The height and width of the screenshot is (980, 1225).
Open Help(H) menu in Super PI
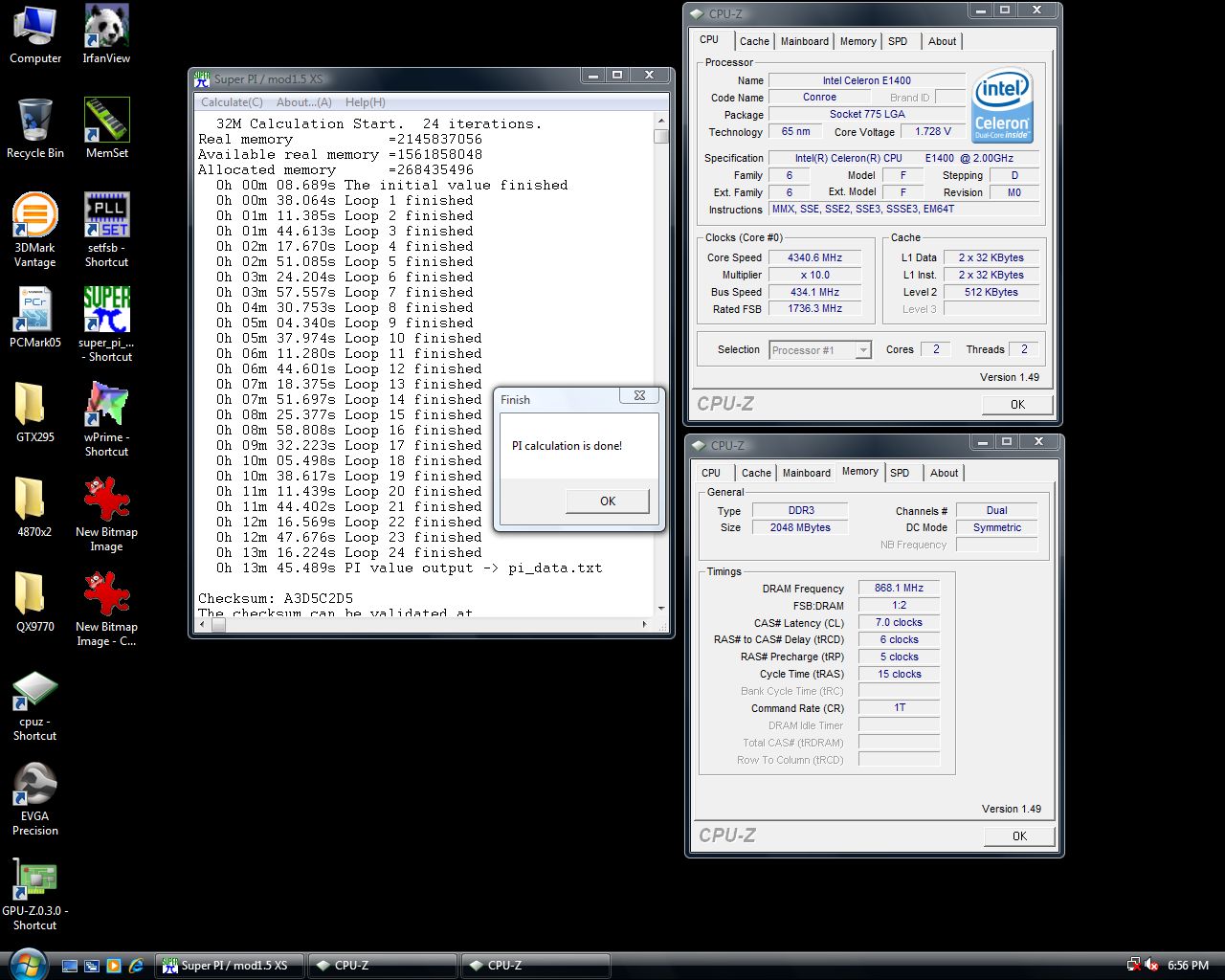[x=365, y=102]
